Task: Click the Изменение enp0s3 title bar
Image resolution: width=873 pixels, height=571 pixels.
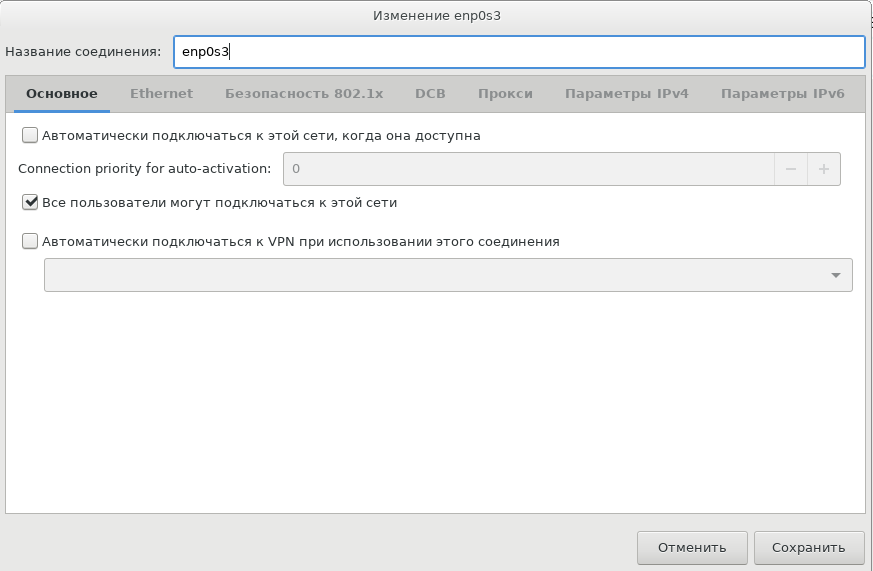Action: (x=436, y=17)
